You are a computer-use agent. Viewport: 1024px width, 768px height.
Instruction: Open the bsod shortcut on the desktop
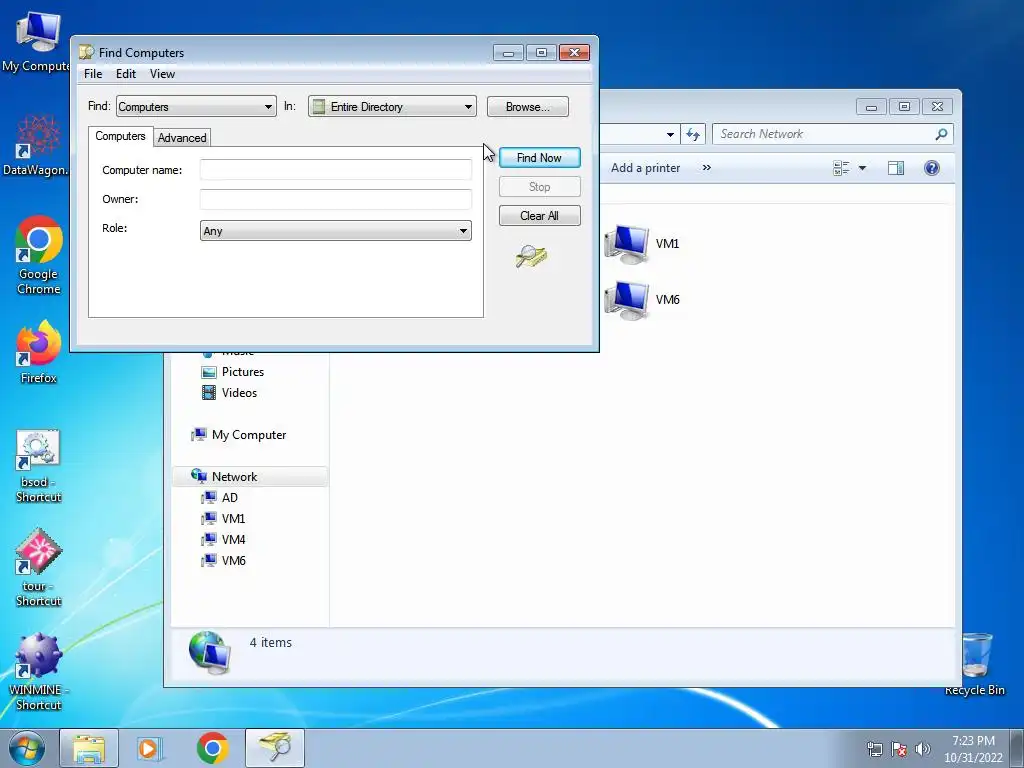pos(39,466)
